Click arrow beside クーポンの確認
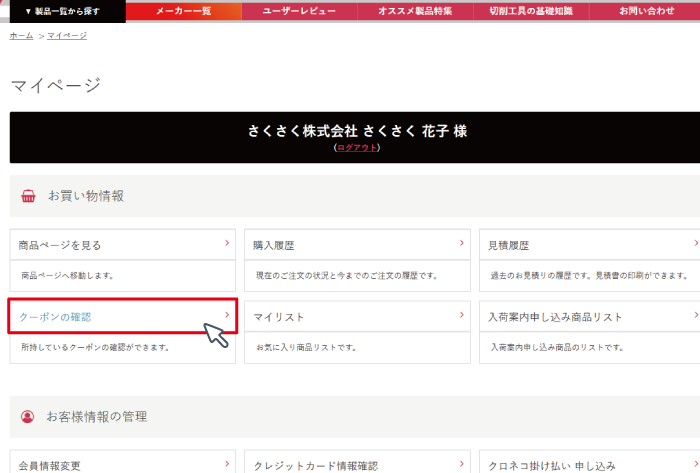 pos(227,315)
